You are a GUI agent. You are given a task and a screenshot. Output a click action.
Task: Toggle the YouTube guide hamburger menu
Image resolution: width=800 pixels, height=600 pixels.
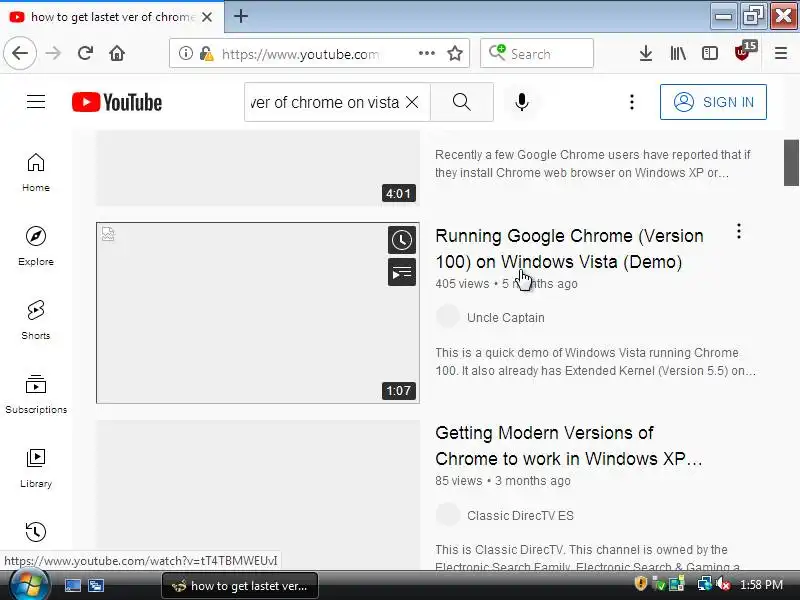[x=36, y=102]
